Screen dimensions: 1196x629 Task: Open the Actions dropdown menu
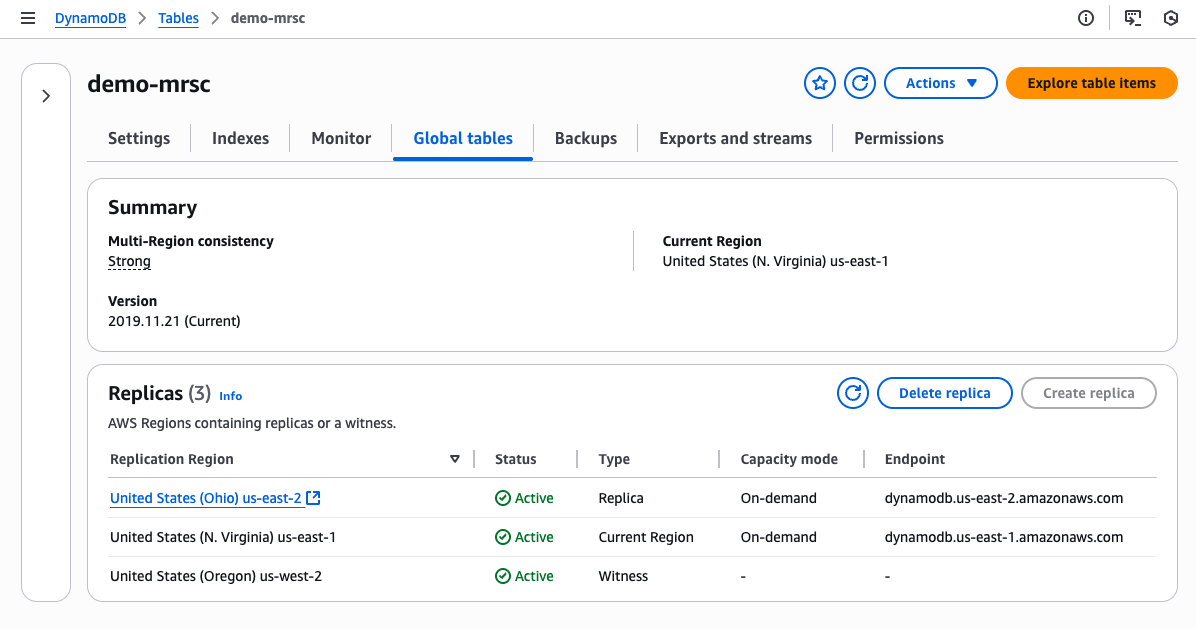[940, 83]
